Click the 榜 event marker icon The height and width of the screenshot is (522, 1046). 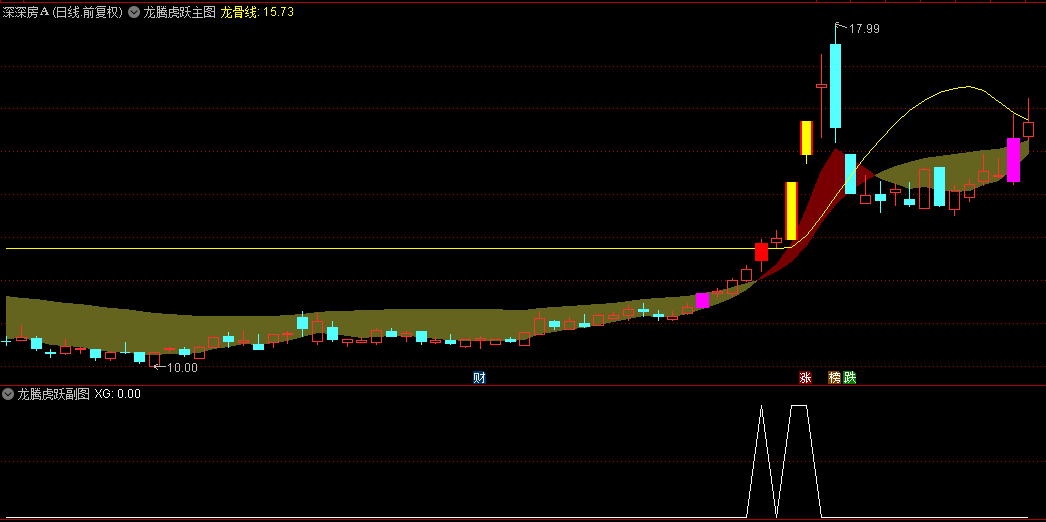[x=835, y=378]
